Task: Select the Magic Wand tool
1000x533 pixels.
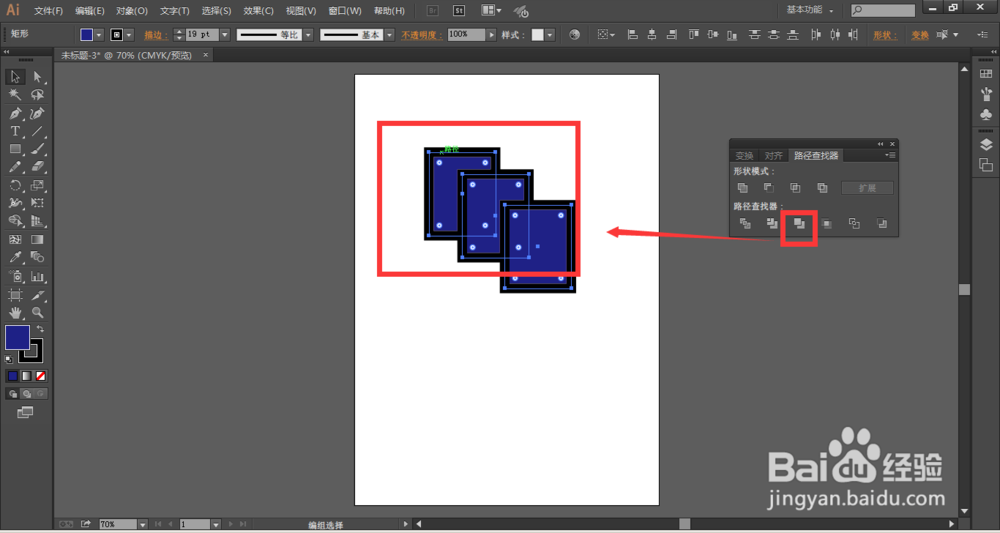Action: [15, 95]
